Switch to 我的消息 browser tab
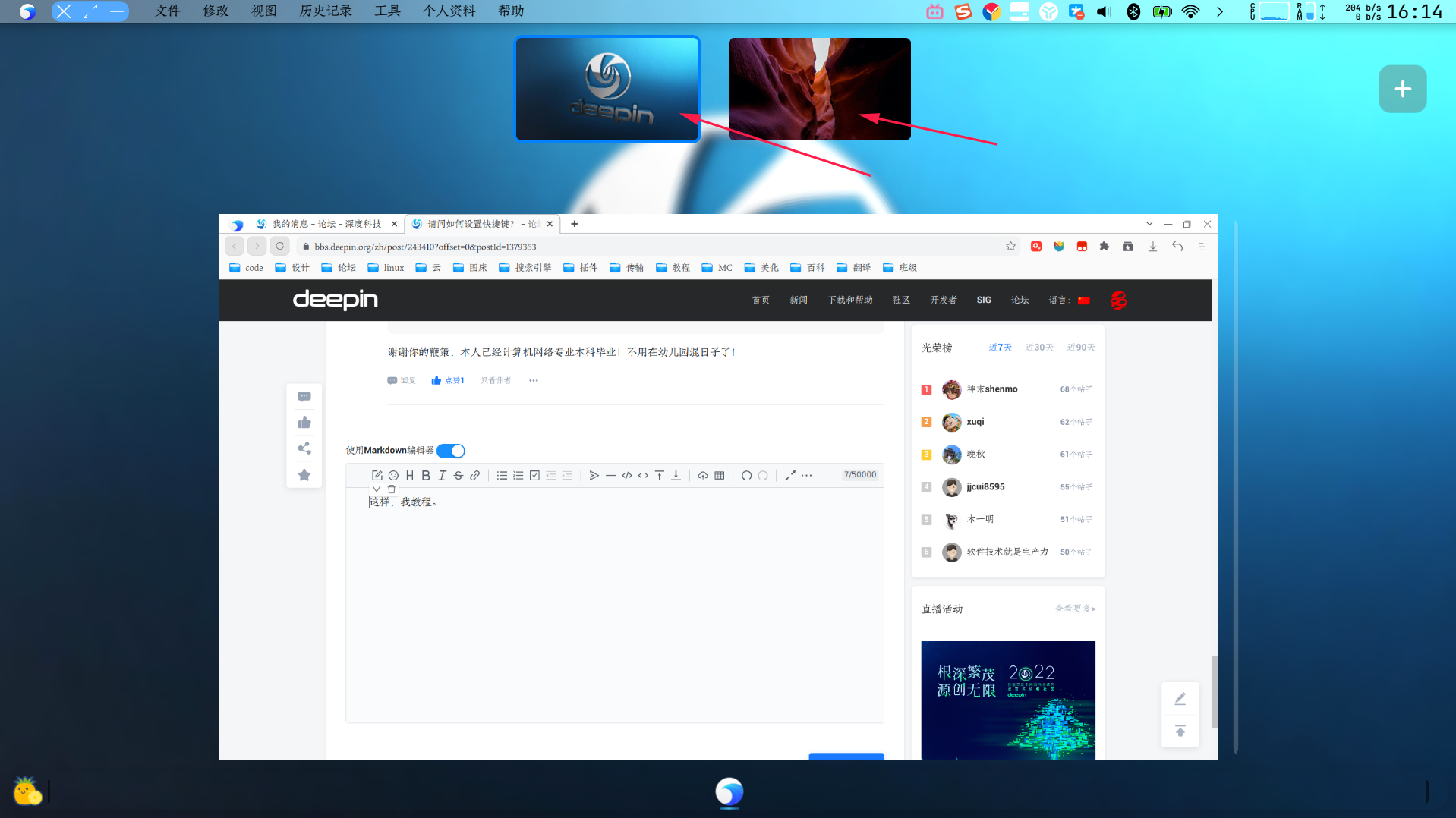 click(x=326, y=224)
